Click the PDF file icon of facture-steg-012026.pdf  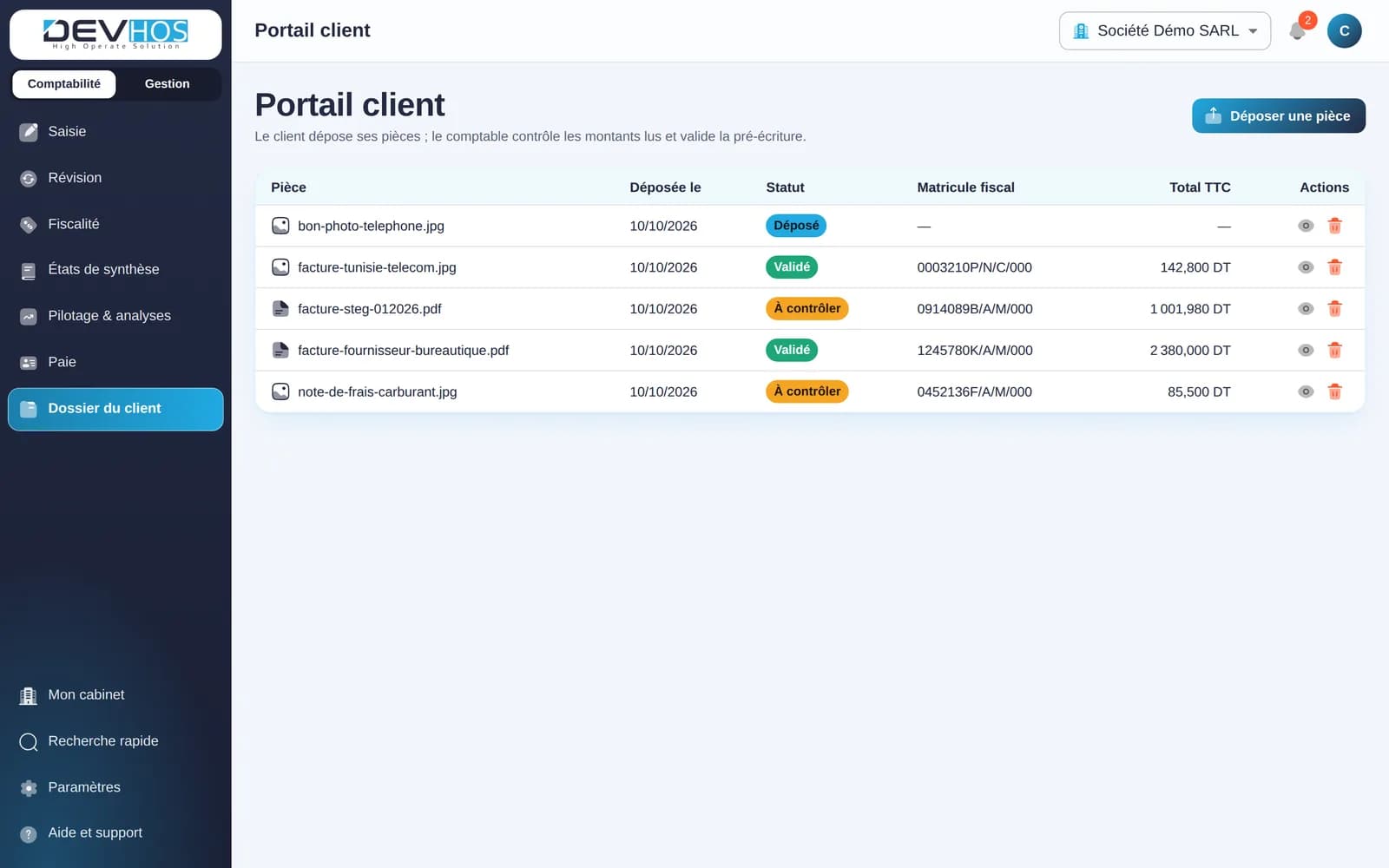tap(280, 309)
